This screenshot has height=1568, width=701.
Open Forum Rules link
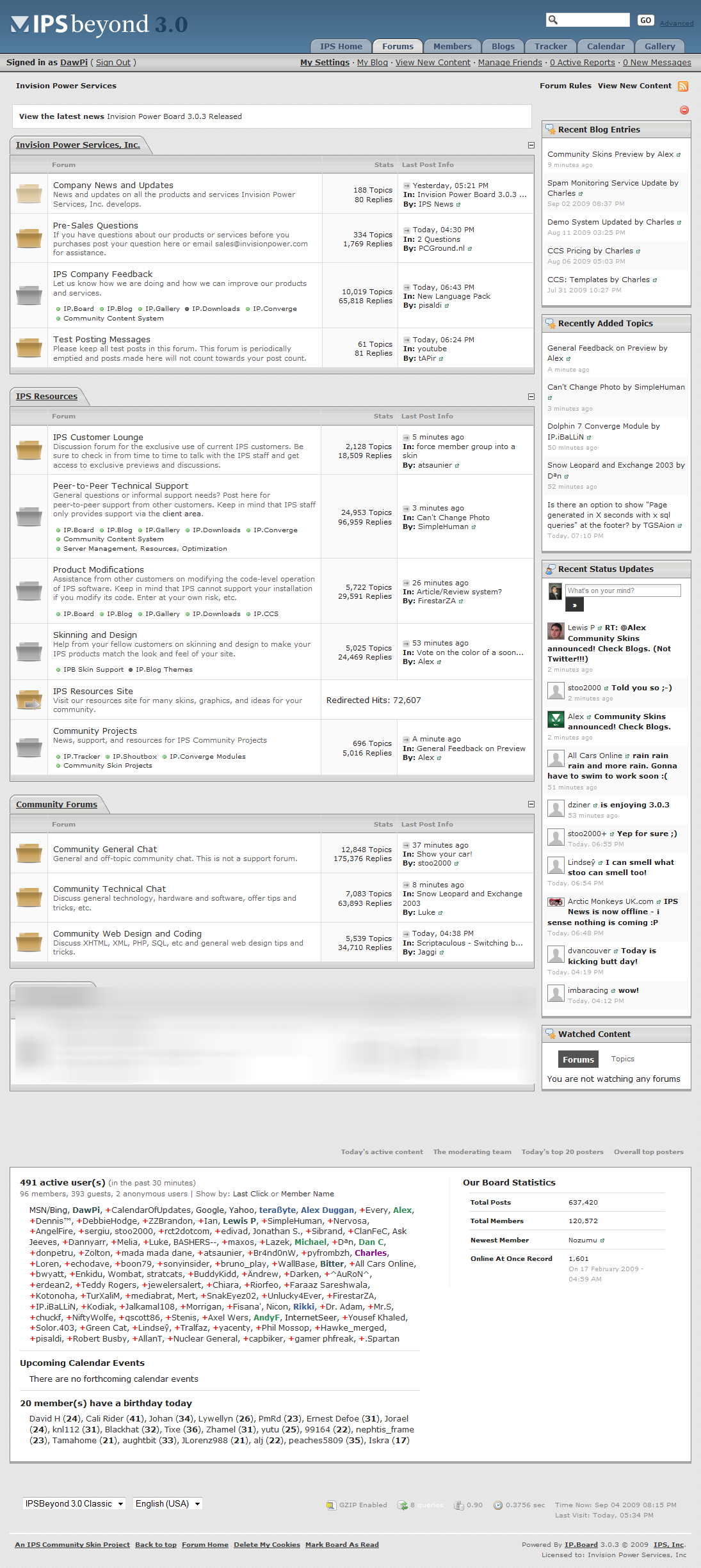pyautogui.click(x=565, y=86)
